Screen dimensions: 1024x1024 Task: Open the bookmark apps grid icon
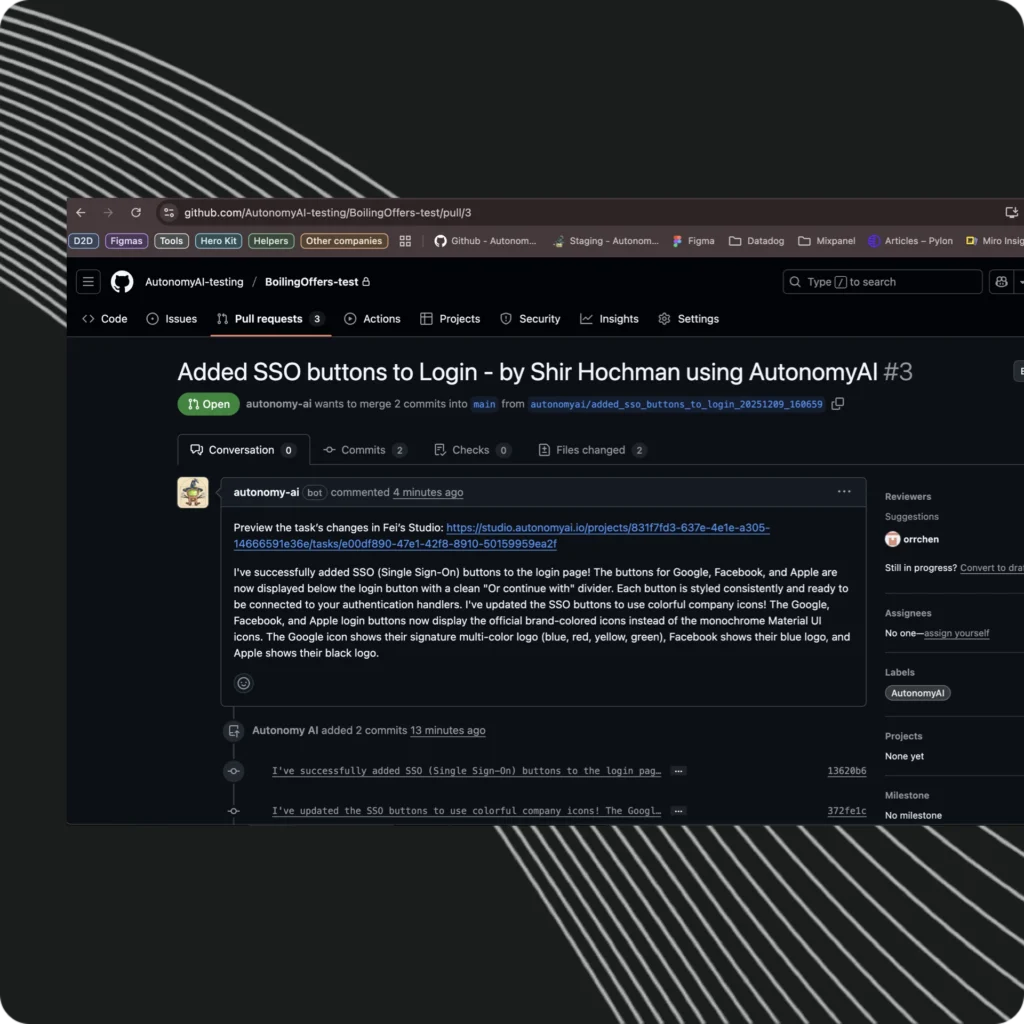click(x=405, y=241)
